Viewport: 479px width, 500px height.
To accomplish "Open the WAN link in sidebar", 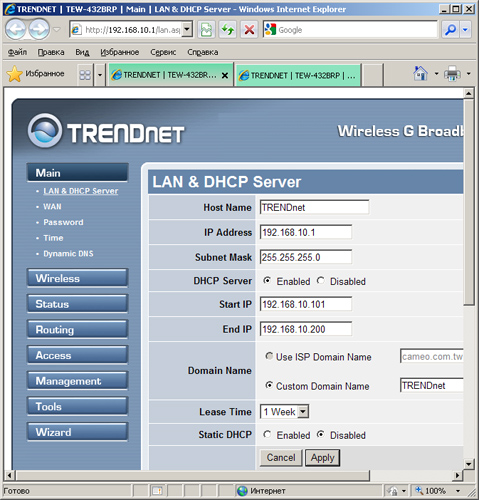I will (52, 207).
